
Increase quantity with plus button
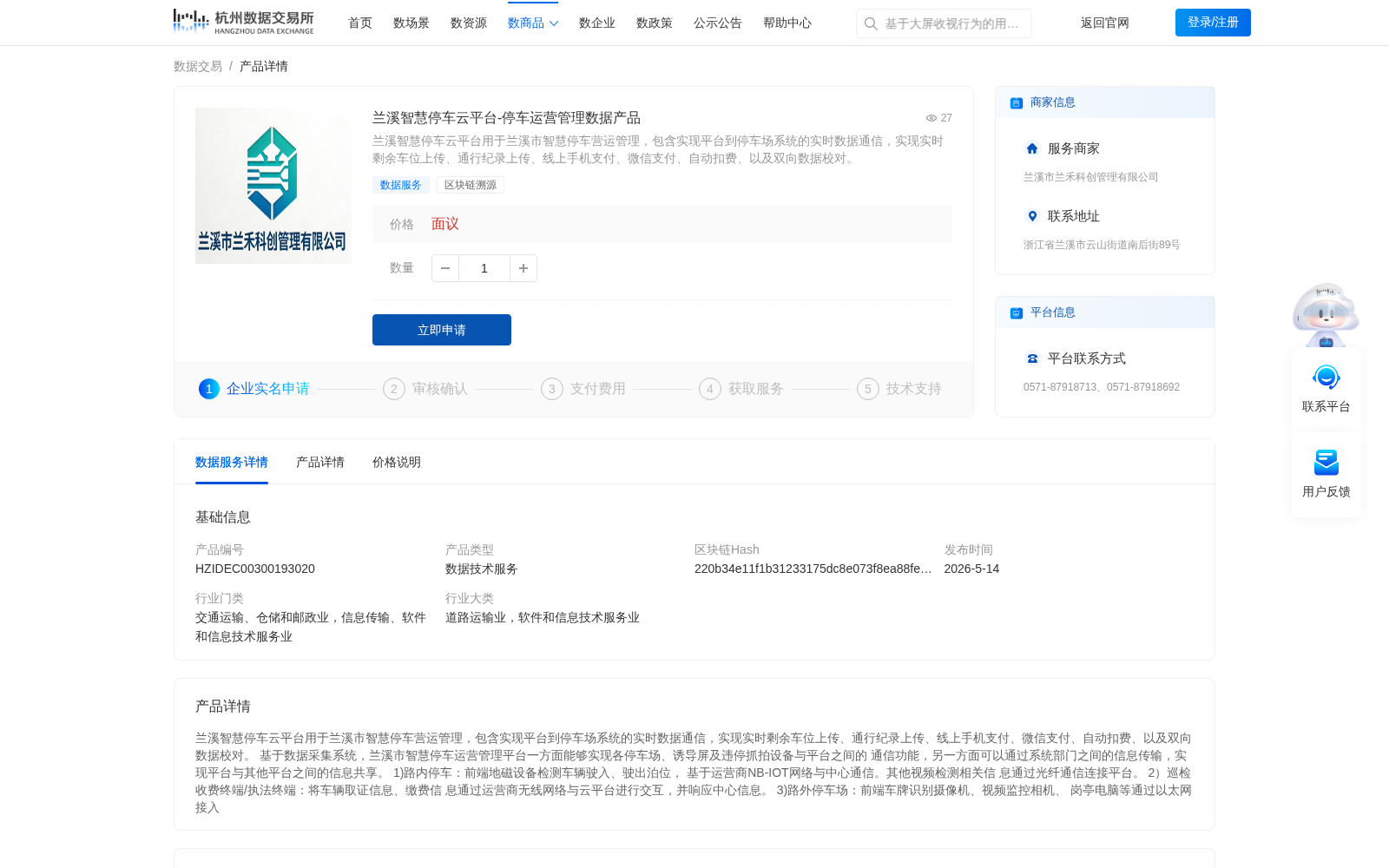(x=523, y=268)
